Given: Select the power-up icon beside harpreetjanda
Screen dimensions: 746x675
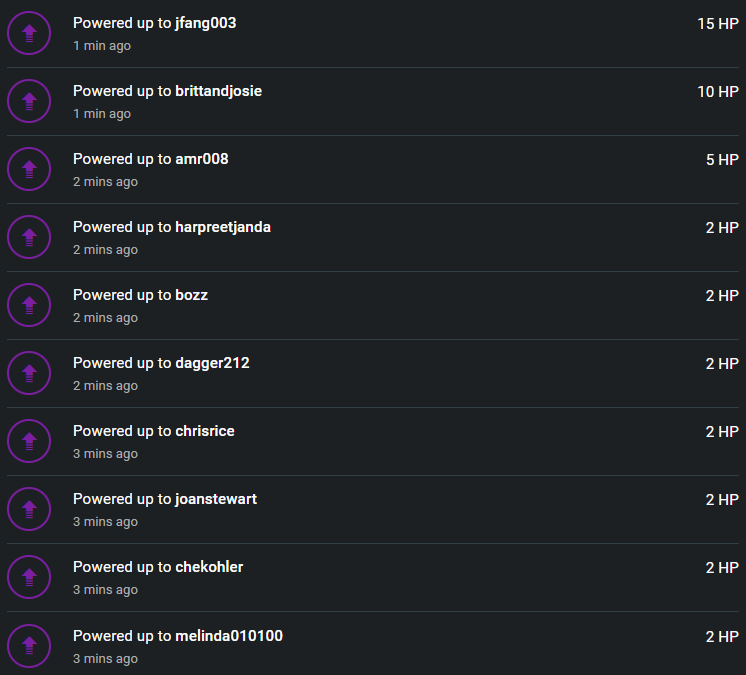Looking at the screenshot, I should point(29,237).
